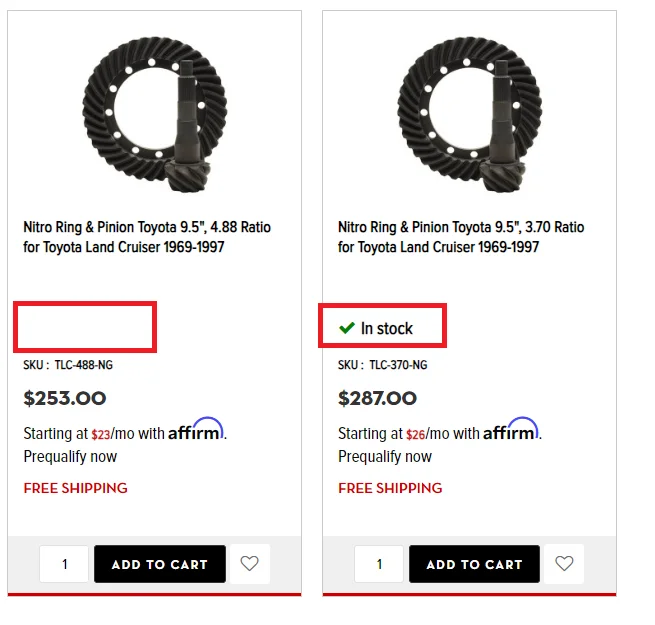Add the 4.88 Ratio product to wishlist
Image resolution: width=655 pixels, height=625 pixels.
[x=250, y=564]
